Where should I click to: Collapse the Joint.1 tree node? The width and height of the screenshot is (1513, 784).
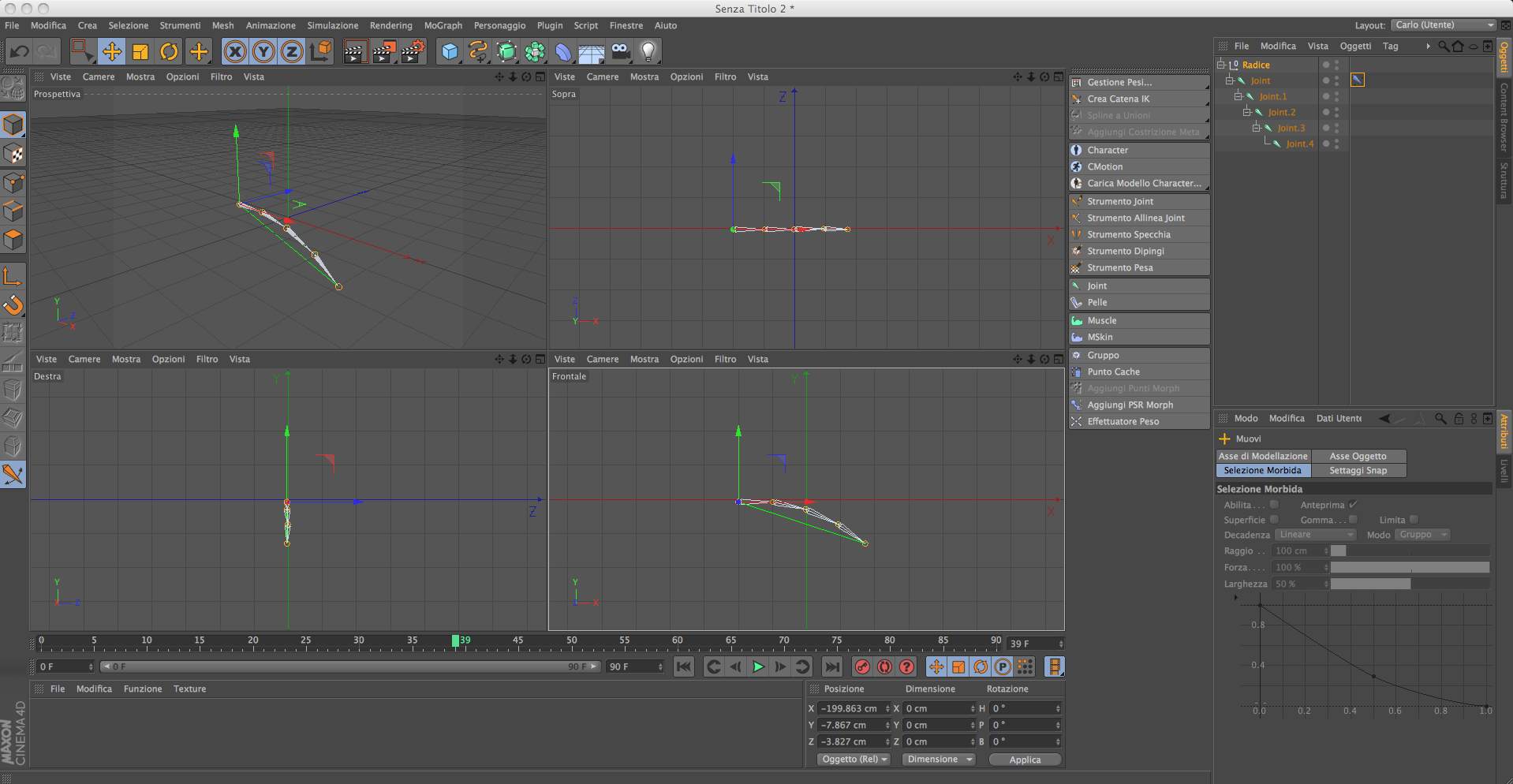(x=1238, y=96)
